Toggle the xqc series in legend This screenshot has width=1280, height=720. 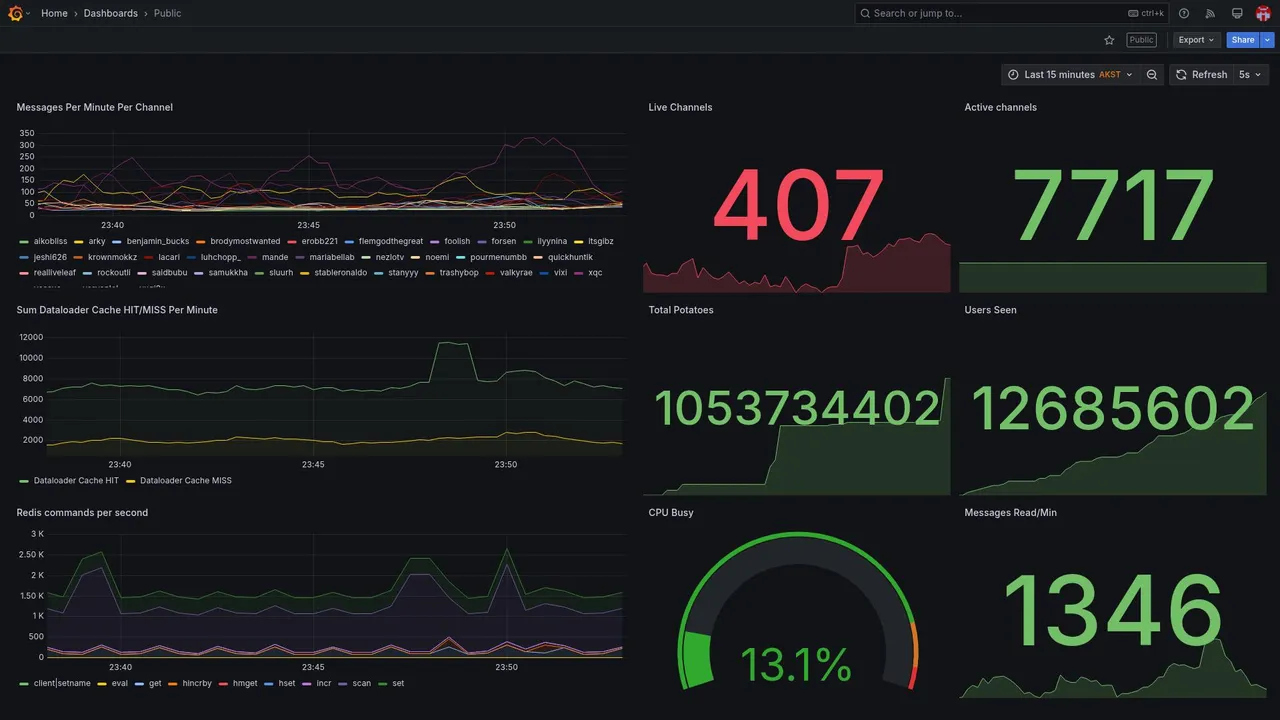click(x=595, y=272)
